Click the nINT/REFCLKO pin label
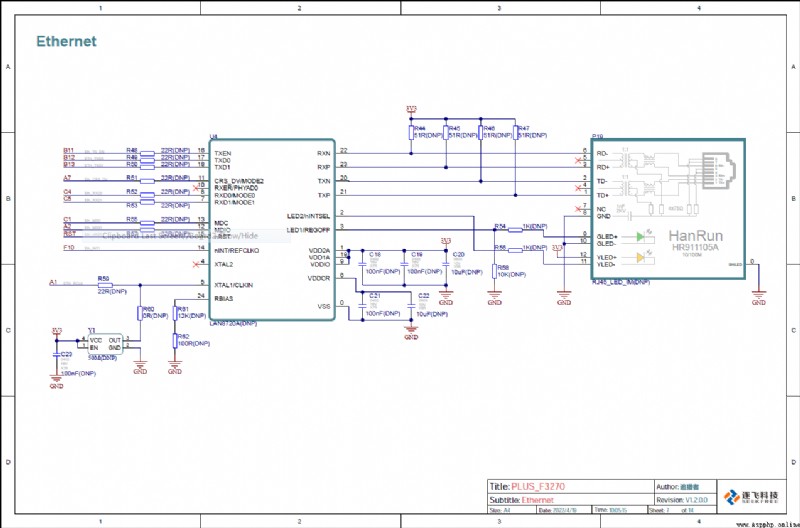Screen dimensions: 800x528 pyautogui.click(x=237, y=250)
